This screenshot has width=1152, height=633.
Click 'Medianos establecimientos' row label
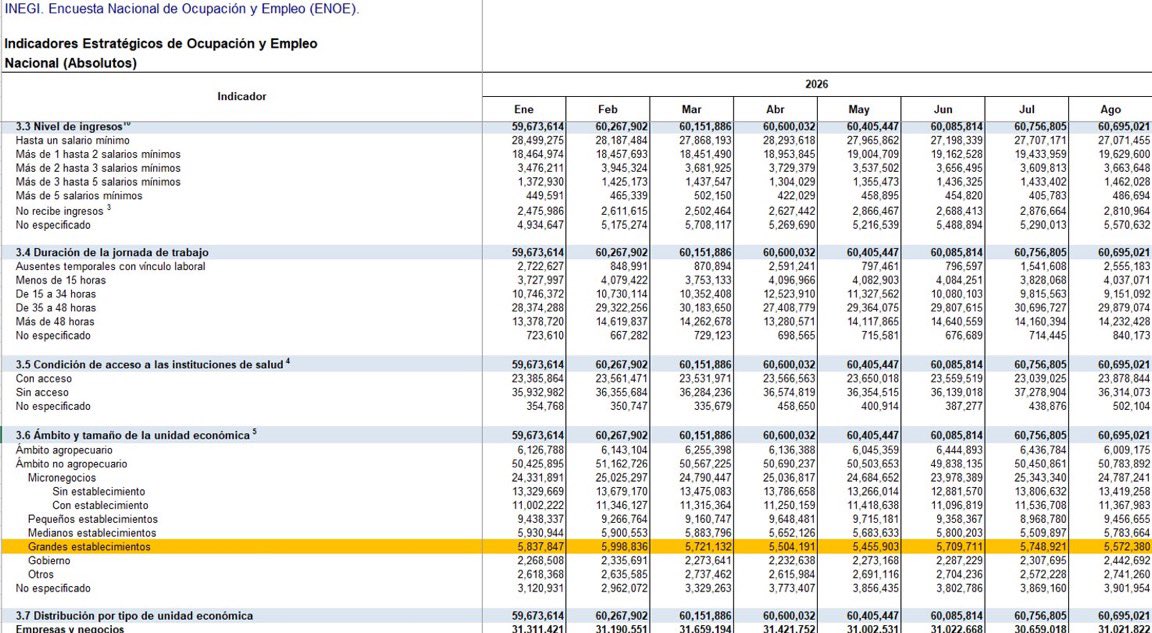click(92, 532)
